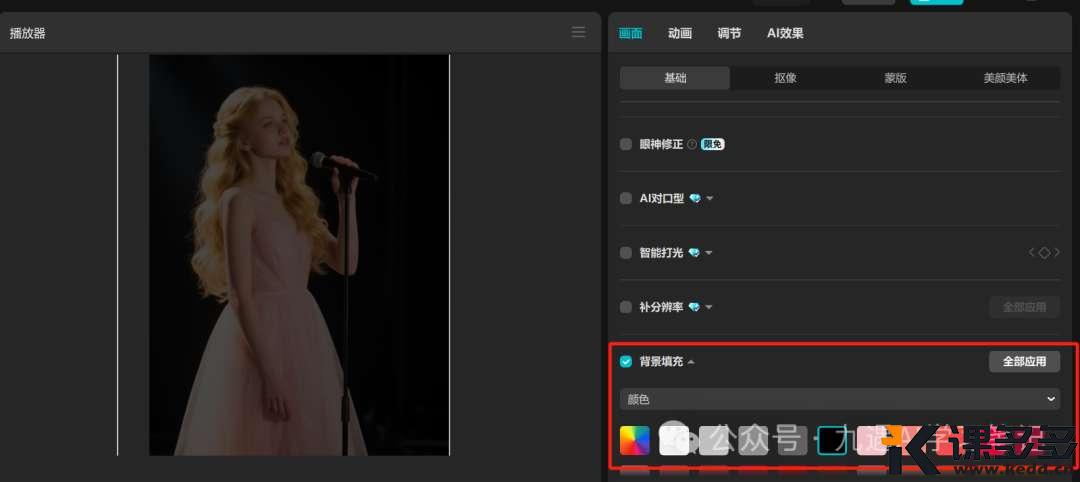Image resolution: width=1080 pixels, height=482 pixels.
Task: Enable the AI对口型 checkbox
Action: click(x=625, y=198)
